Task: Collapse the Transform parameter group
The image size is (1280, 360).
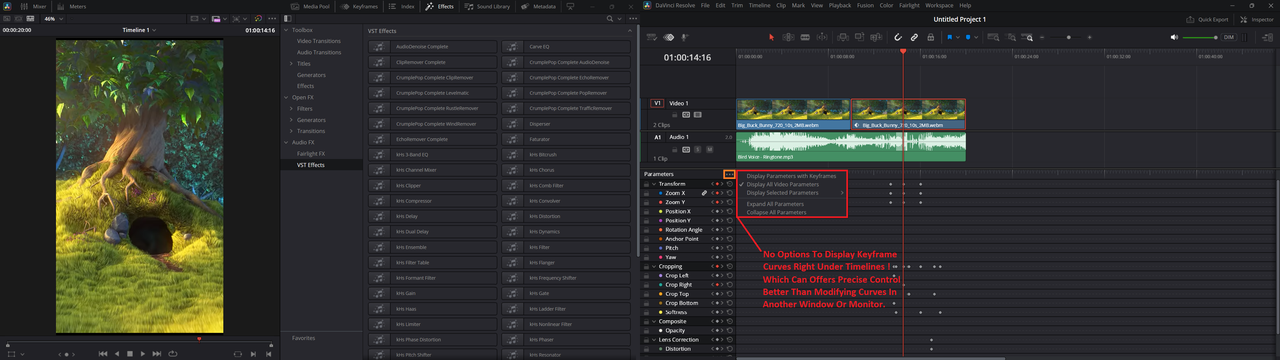Action: [654, 184]
